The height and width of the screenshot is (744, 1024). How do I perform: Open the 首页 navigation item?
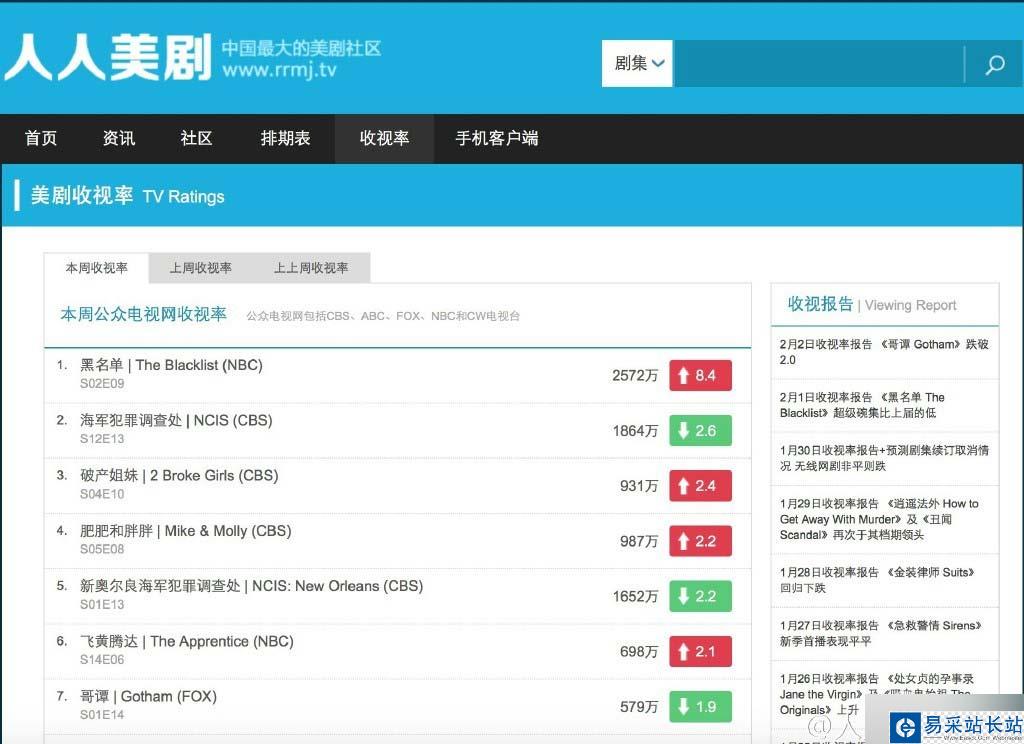(x=40, y=138)
